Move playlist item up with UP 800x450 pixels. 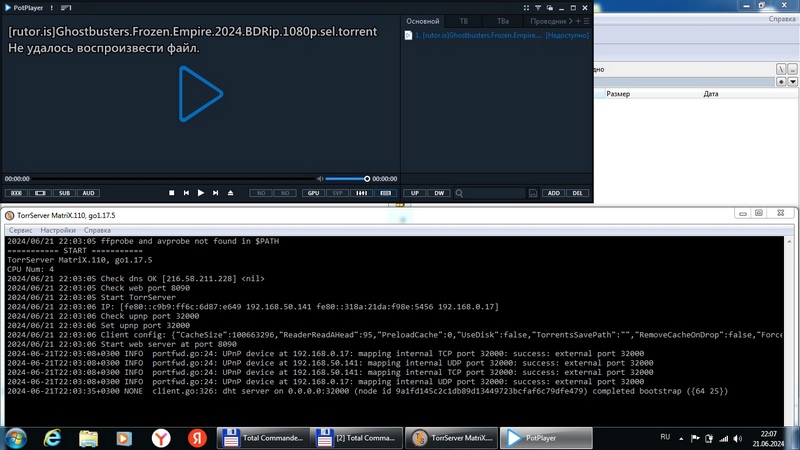pyautogui.click(x=415, y=193)
